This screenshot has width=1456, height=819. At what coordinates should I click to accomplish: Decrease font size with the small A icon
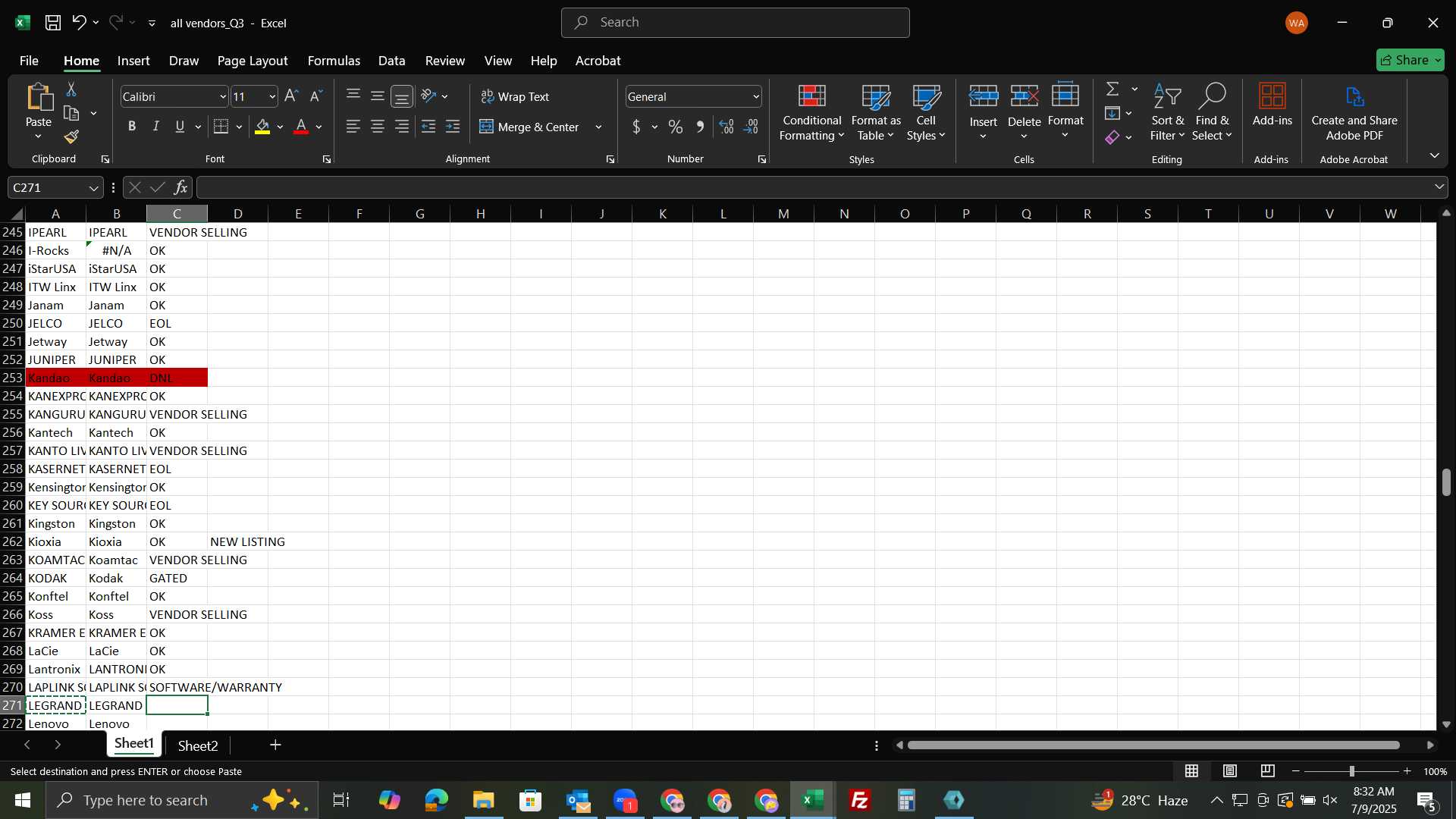[316, 96]
